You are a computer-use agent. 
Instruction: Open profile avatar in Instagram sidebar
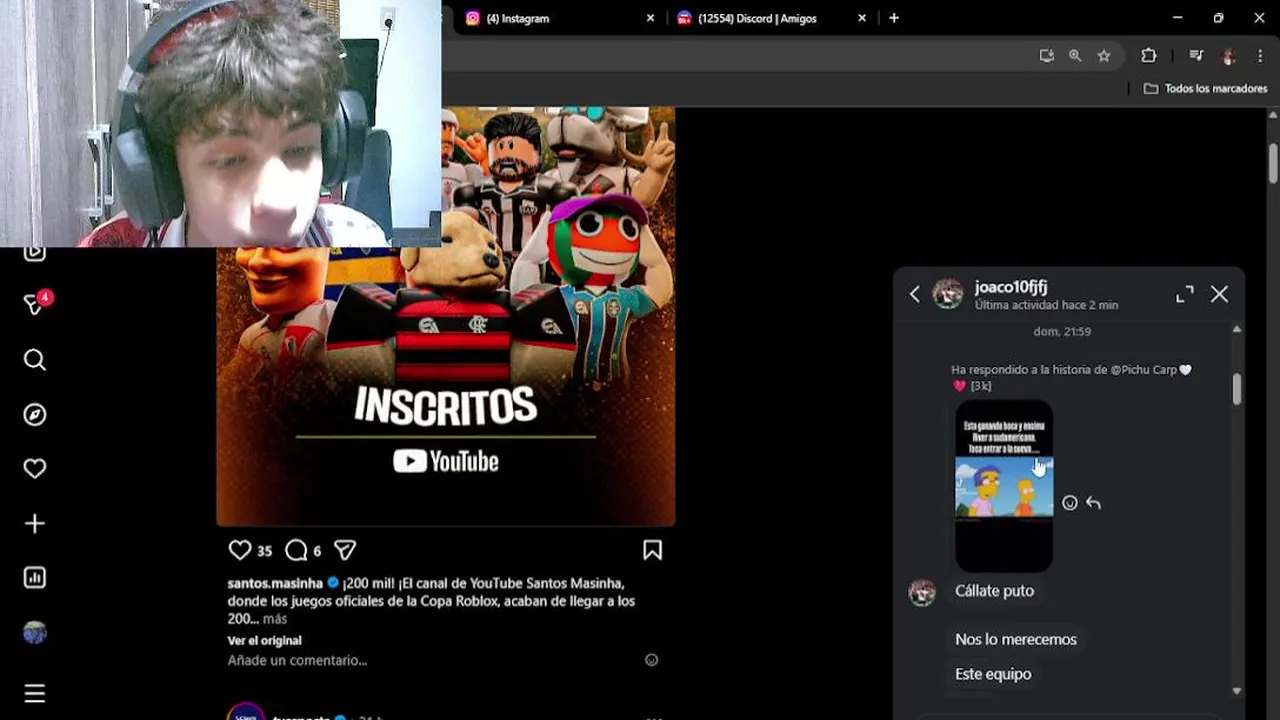click(x=35, y=632)
